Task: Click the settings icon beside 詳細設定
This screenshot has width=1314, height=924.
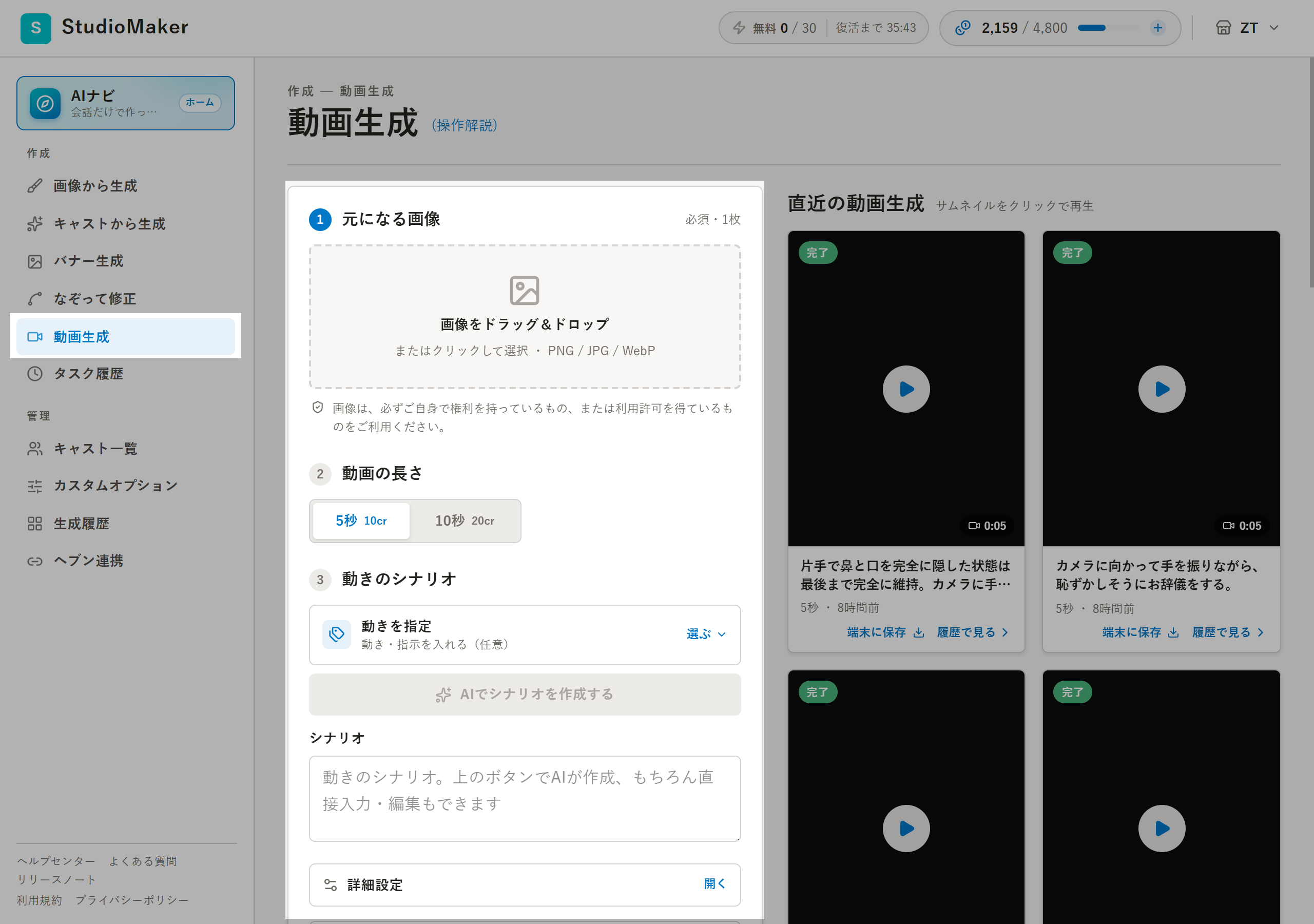Action: pos(330,885)
